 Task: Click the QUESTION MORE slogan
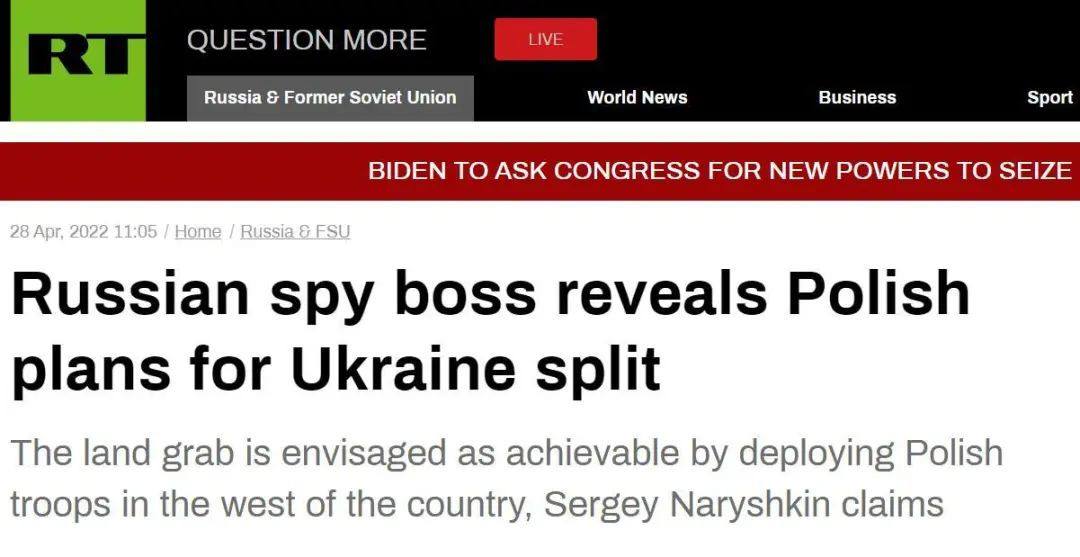coord(306,40)
